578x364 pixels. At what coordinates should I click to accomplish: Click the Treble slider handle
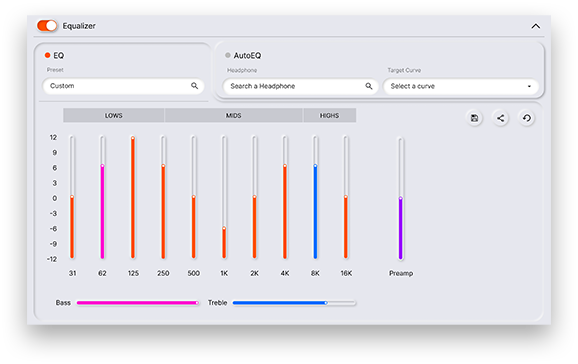pos(326,303)
